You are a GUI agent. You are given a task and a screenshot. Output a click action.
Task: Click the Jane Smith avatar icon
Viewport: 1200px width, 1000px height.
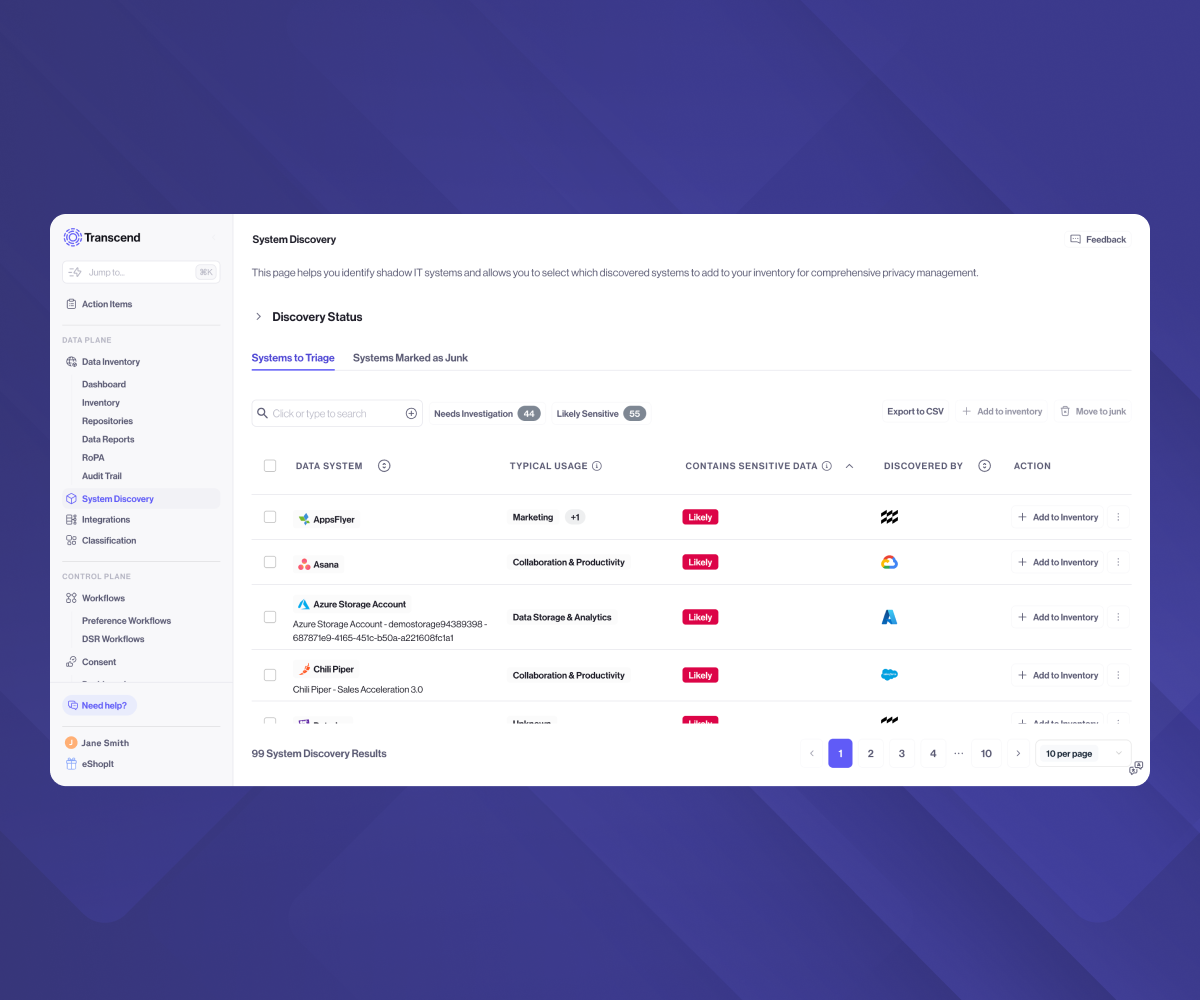coord(71,743)
